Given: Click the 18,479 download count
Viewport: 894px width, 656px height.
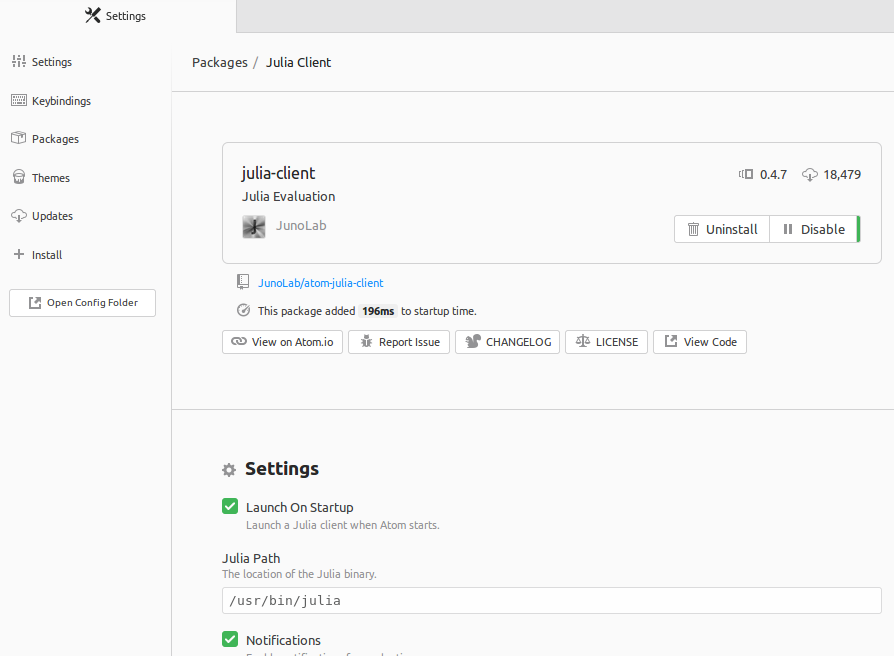Looking at the screenshot, I should 842,174.
